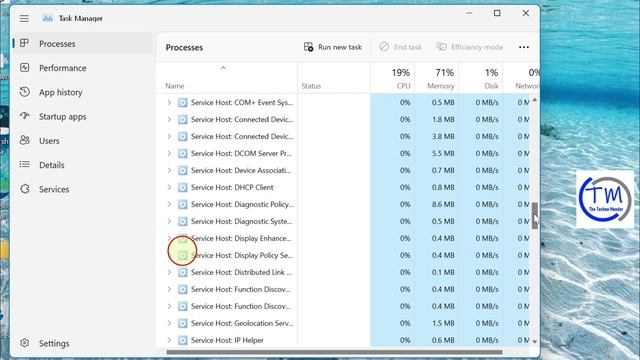Click the Device Association service icon
This screenshot has height=360, width=640.
point(182,170)
